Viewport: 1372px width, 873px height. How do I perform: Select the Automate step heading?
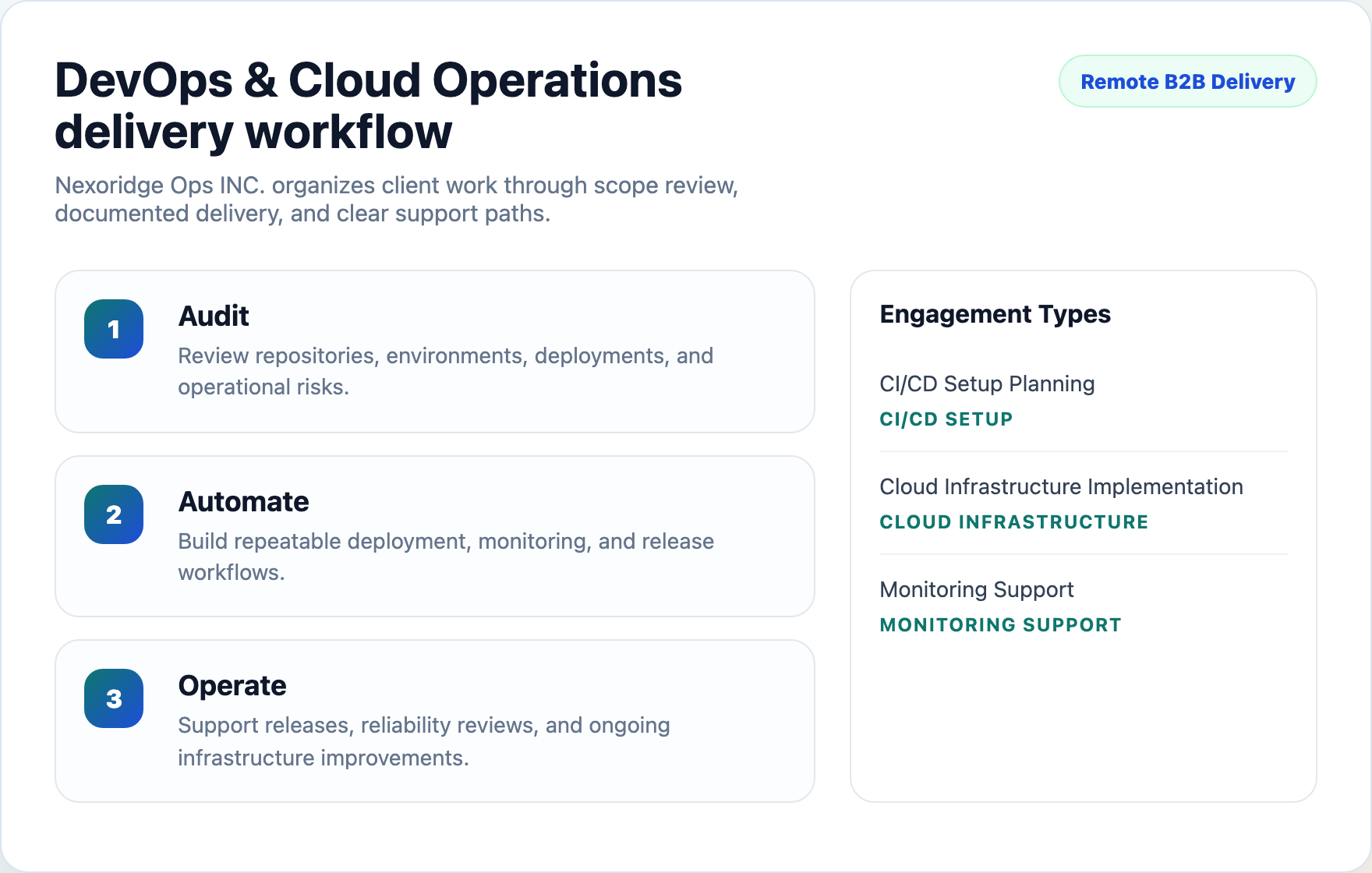coord(243,501)
